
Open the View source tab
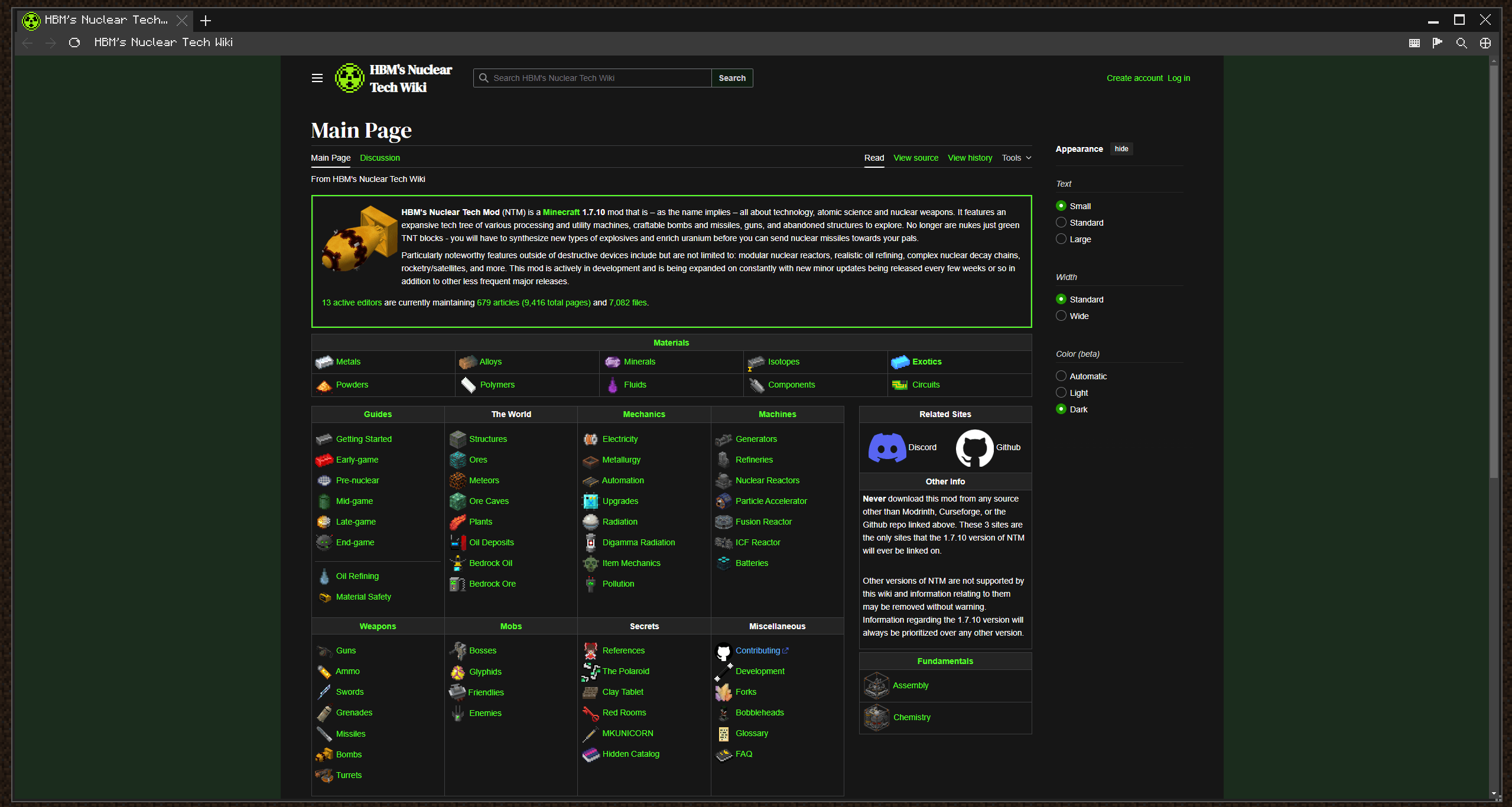coord(915,158)
